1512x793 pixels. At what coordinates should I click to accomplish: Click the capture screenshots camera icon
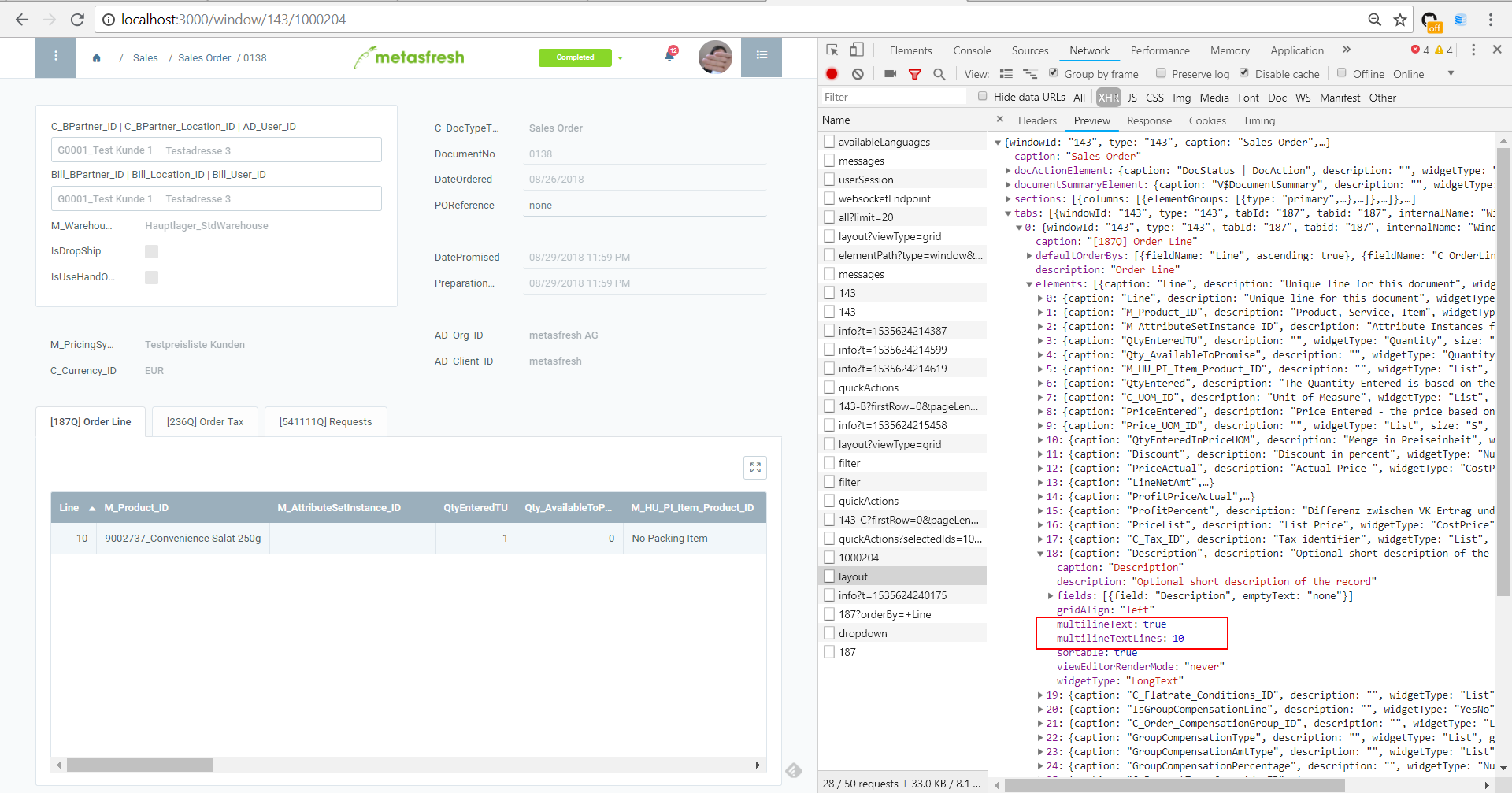(x=891, y=74)
